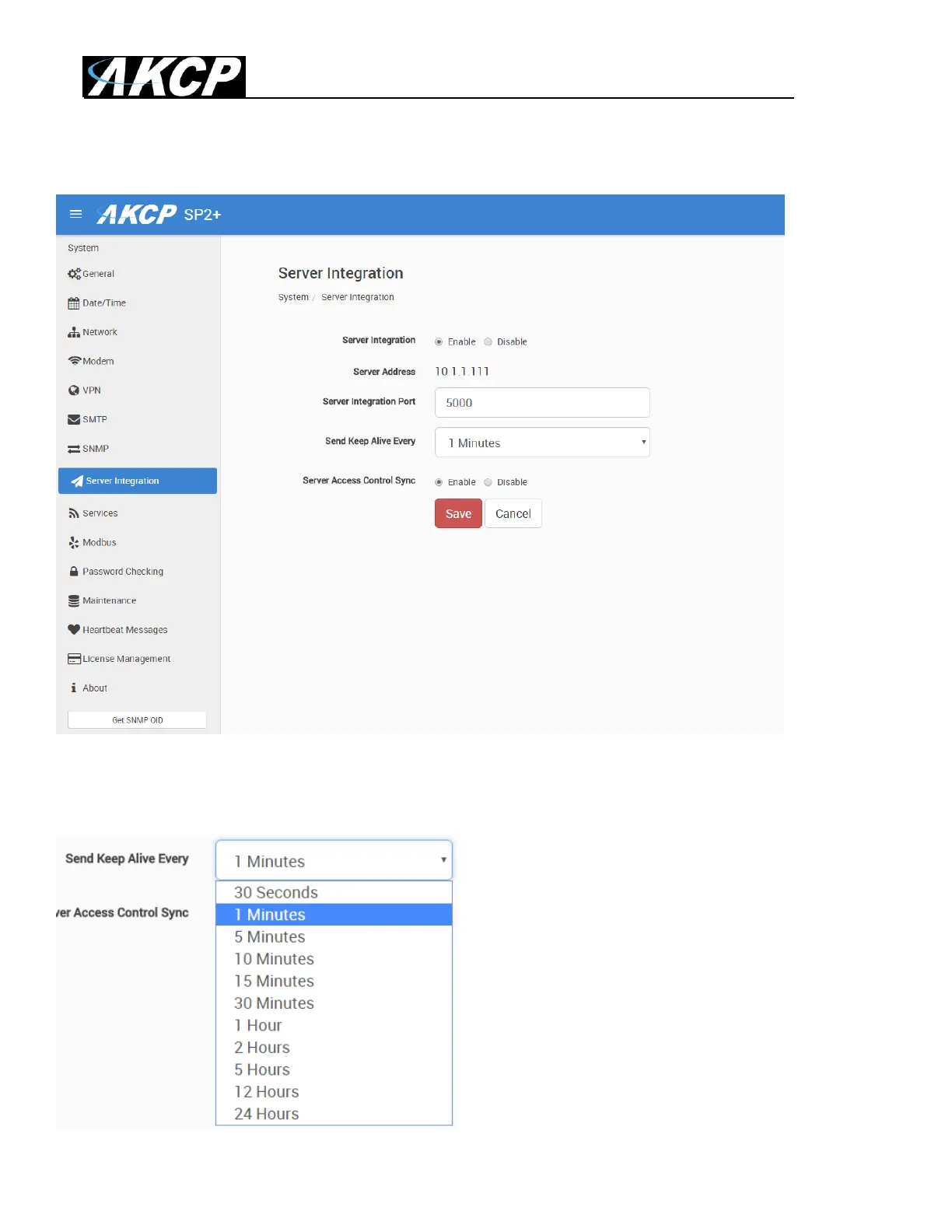Choose 1 Hour option
952x1232 pixels.
tap(334, 1025)
